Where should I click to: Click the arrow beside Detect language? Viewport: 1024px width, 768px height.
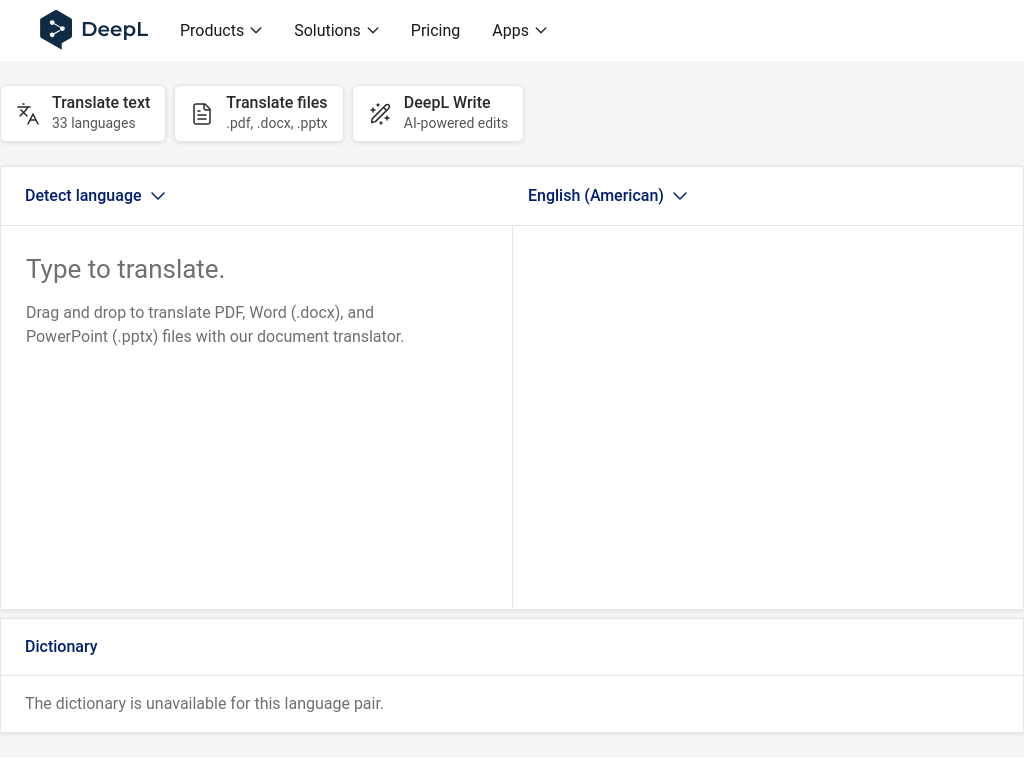click(x=158, y=196)
